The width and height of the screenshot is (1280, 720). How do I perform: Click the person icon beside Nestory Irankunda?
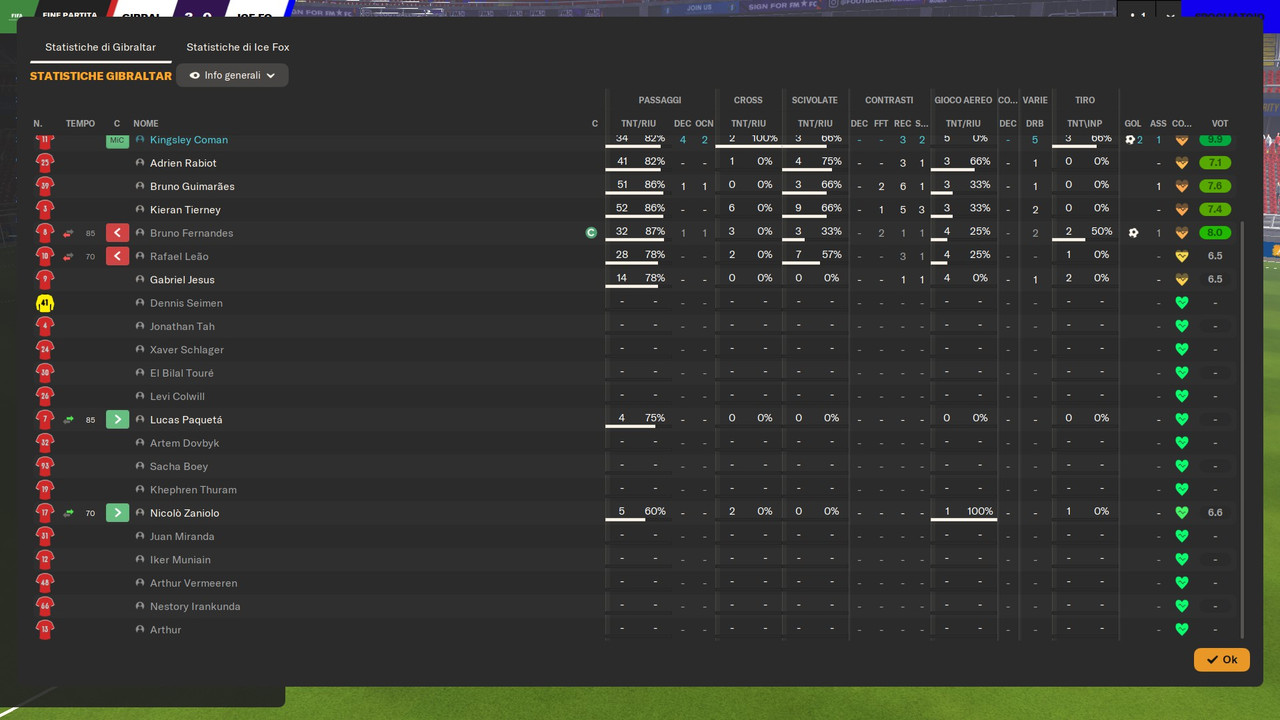pos(140,606)
